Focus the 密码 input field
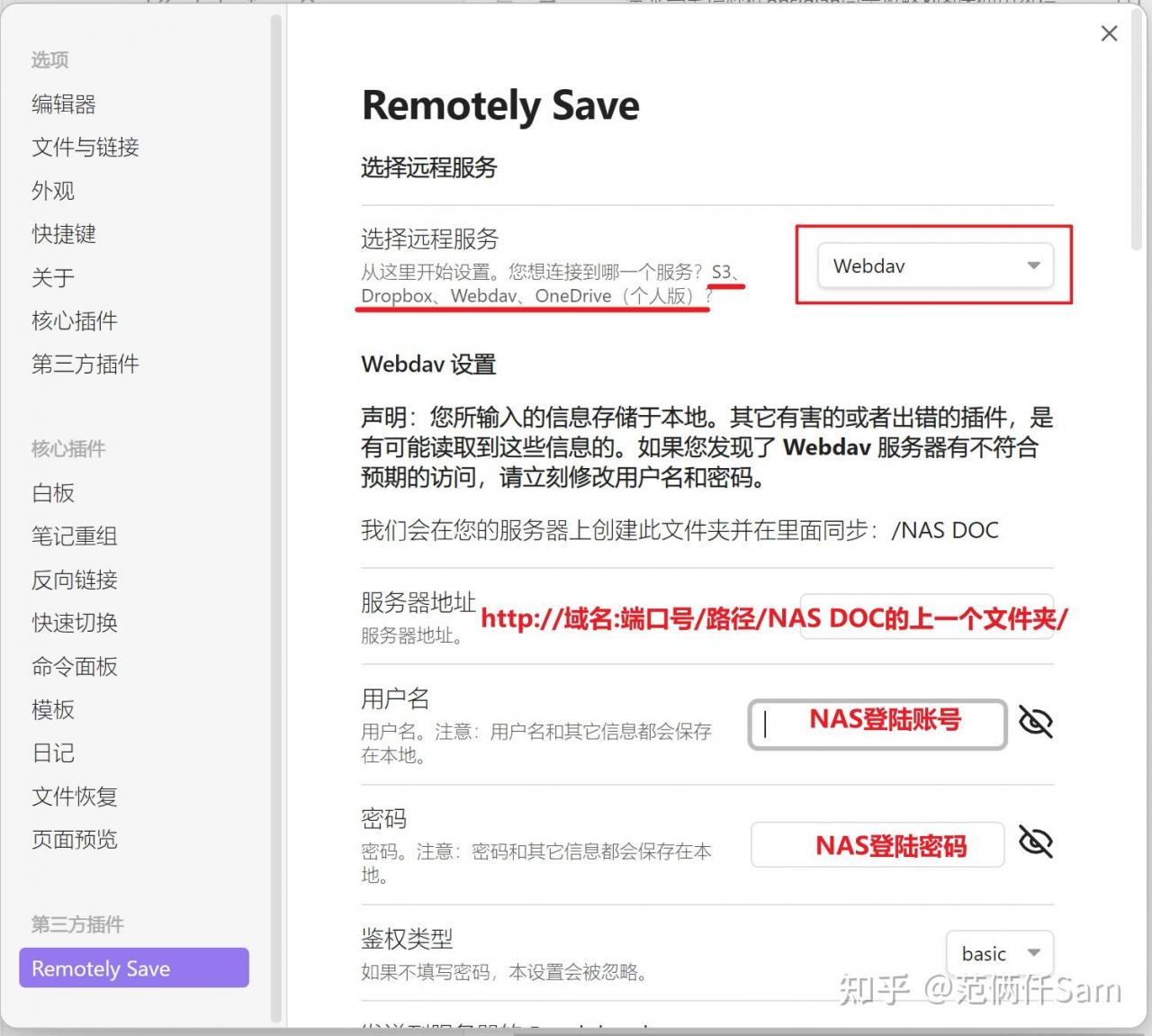1152x1036 pixels. [x=877, y=844]
